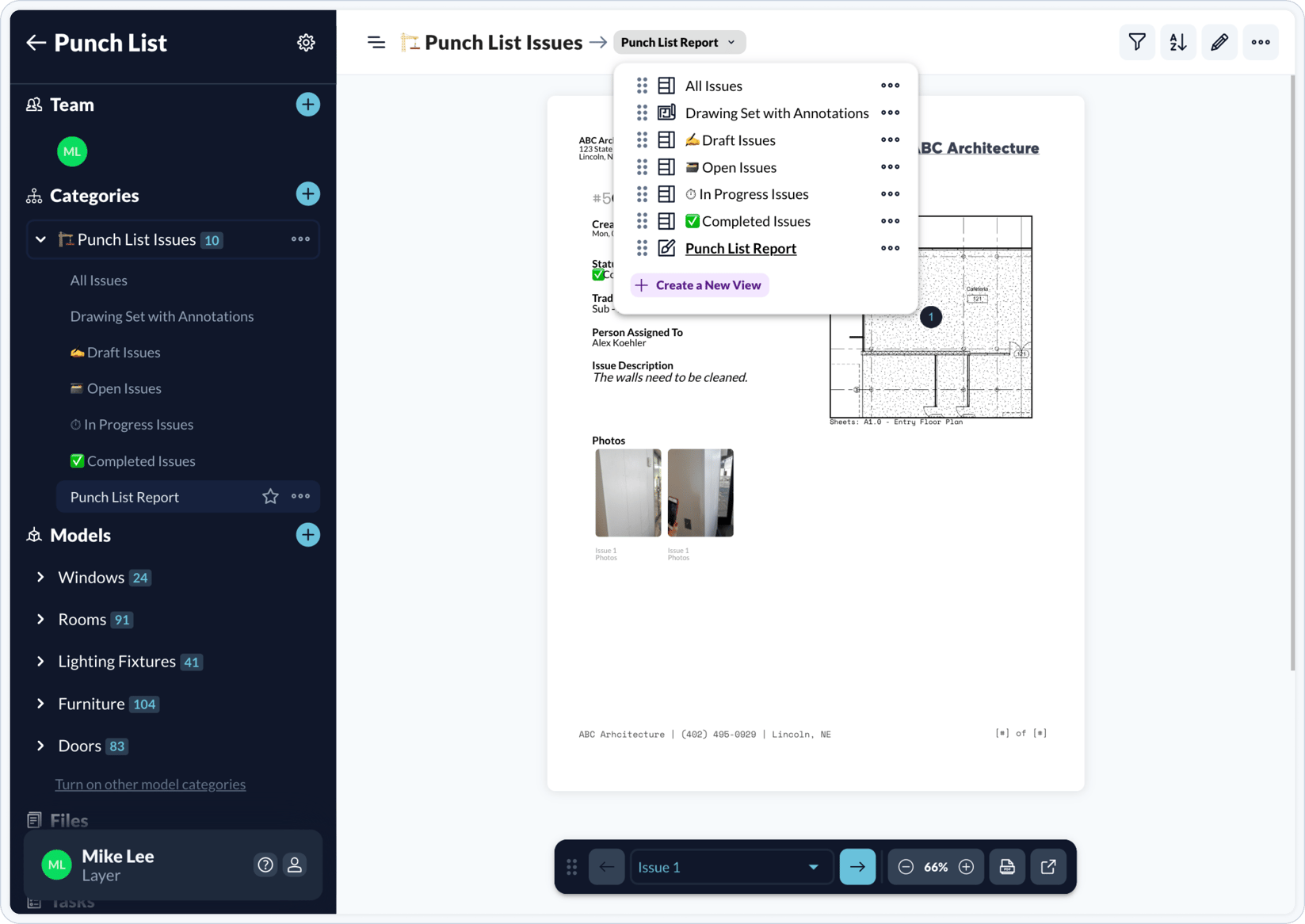Add a new category
The height and width of the screenshot is (924, 1305).
click(307, 194)
